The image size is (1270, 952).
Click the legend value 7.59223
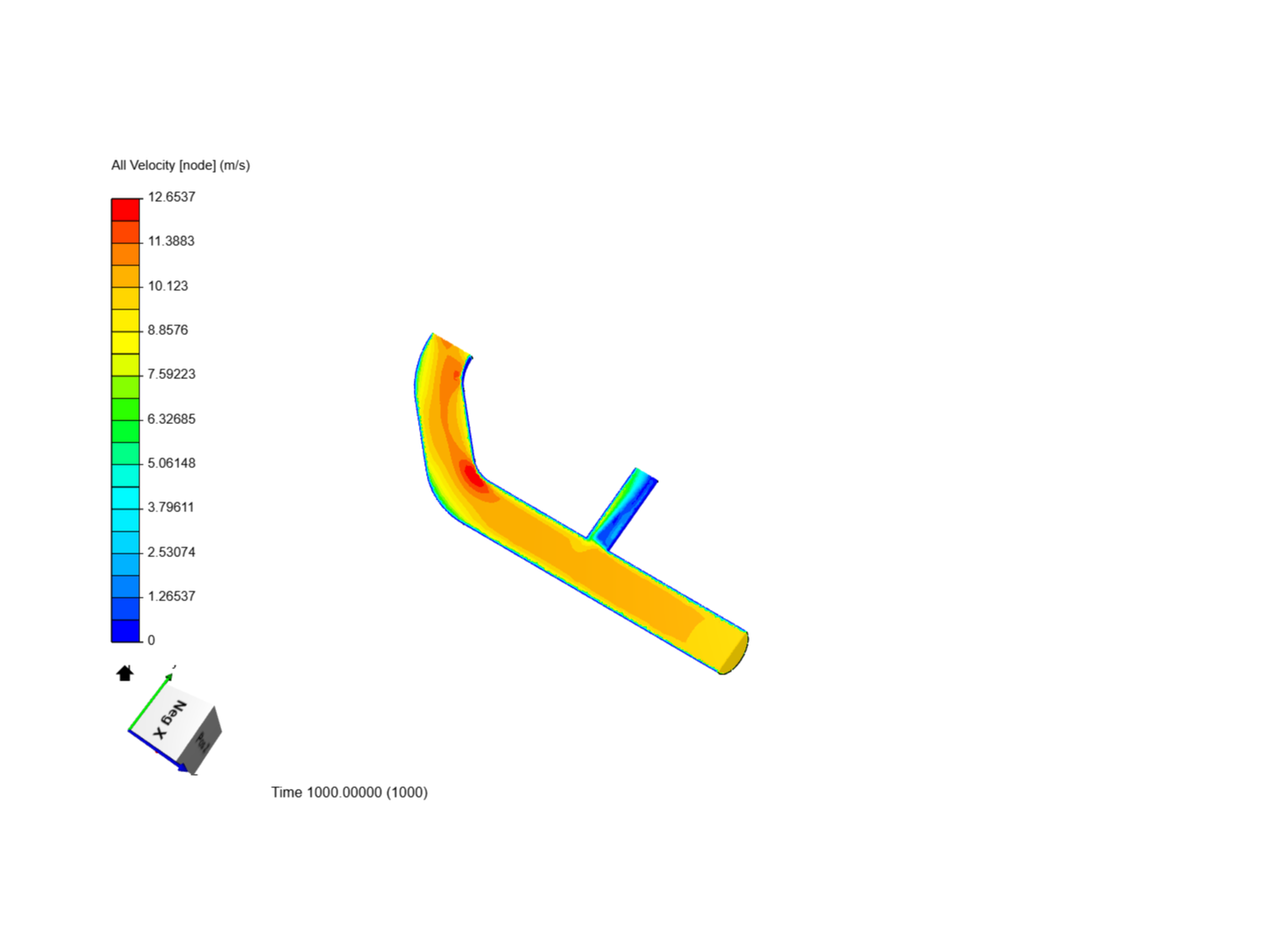coord(171,374)
